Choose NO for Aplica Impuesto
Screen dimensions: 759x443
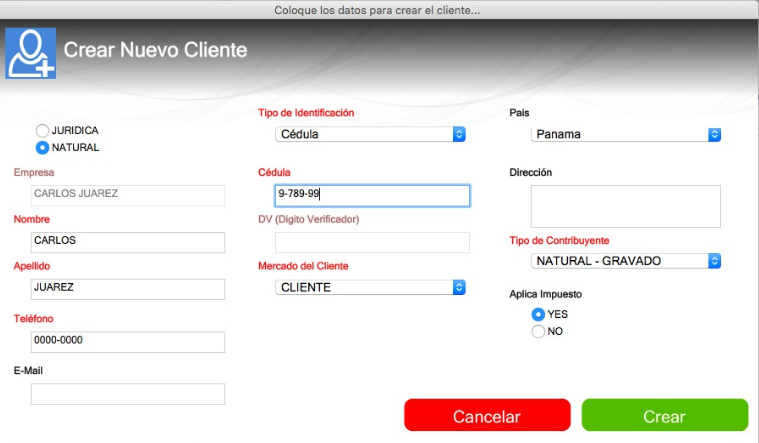click(538, 331)
